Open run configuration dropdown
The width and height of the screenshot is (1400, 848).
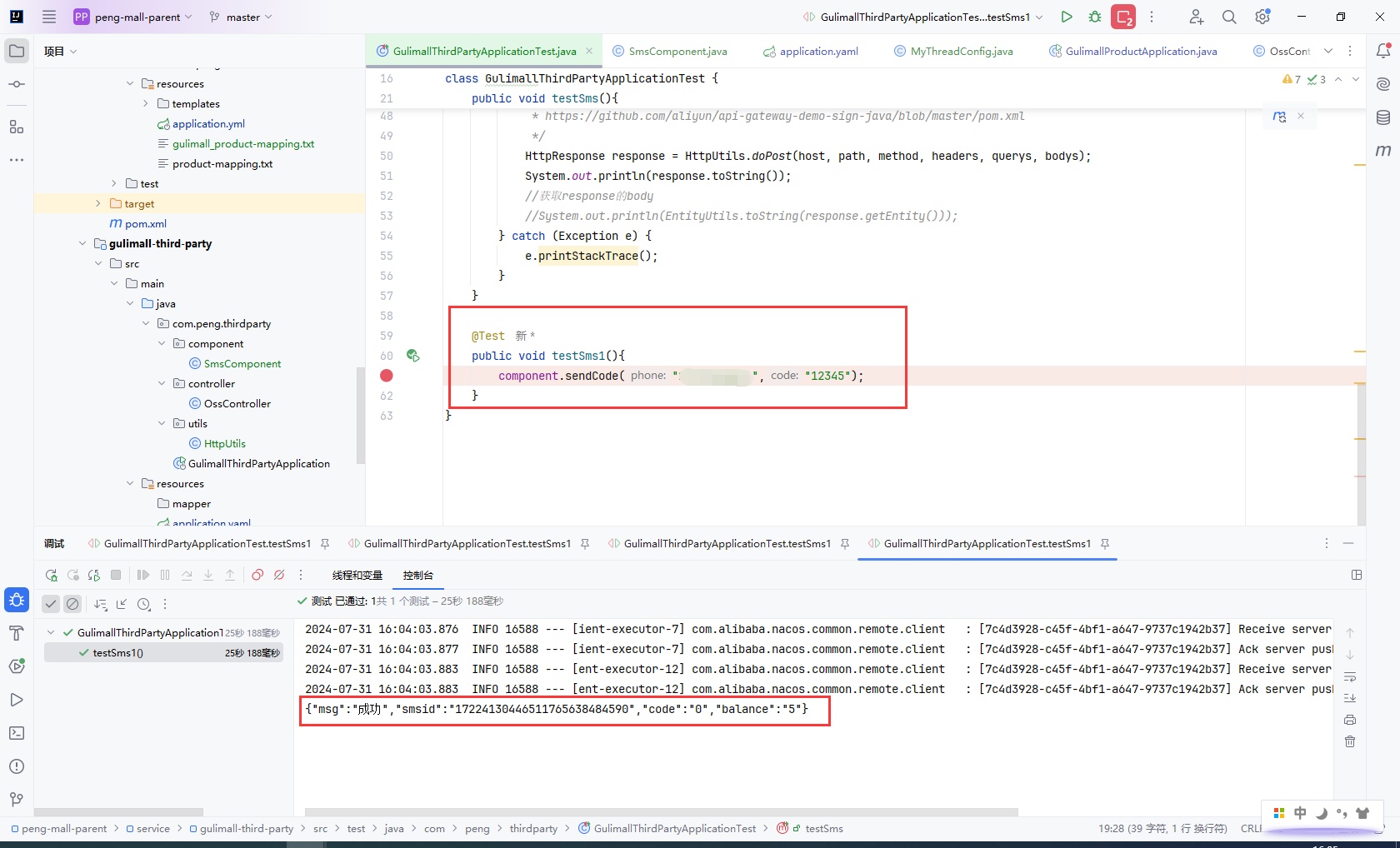pos(923,17)
